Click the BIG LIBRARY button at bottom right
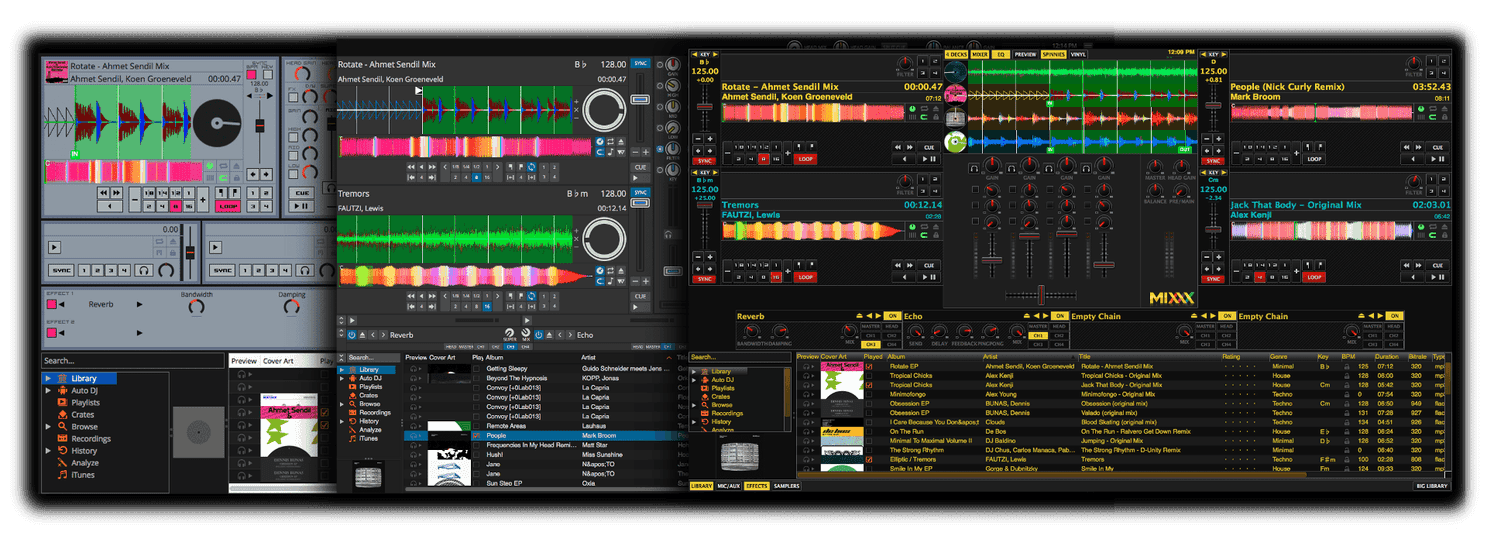The image size is (1487, 536). (x=1430, y=486)
